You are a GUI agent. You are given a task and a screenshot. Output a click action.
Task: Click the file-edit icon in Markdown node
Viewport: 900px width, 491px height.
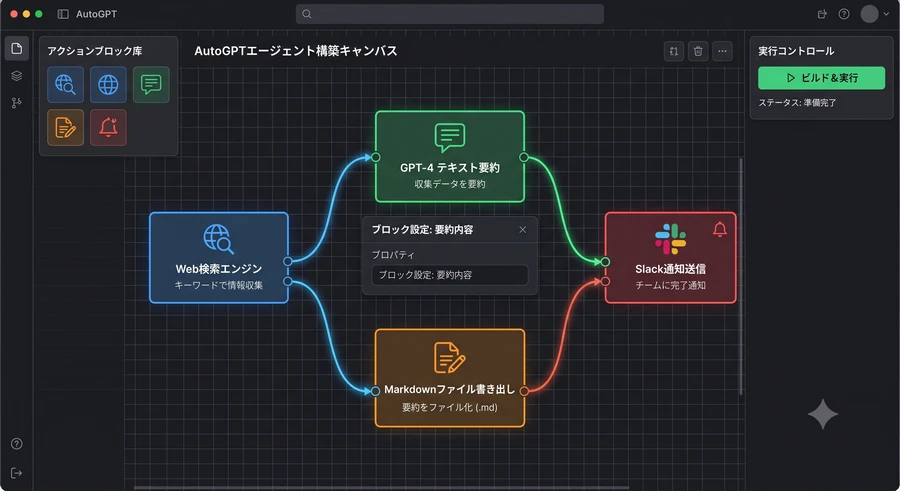coord(449,357)
